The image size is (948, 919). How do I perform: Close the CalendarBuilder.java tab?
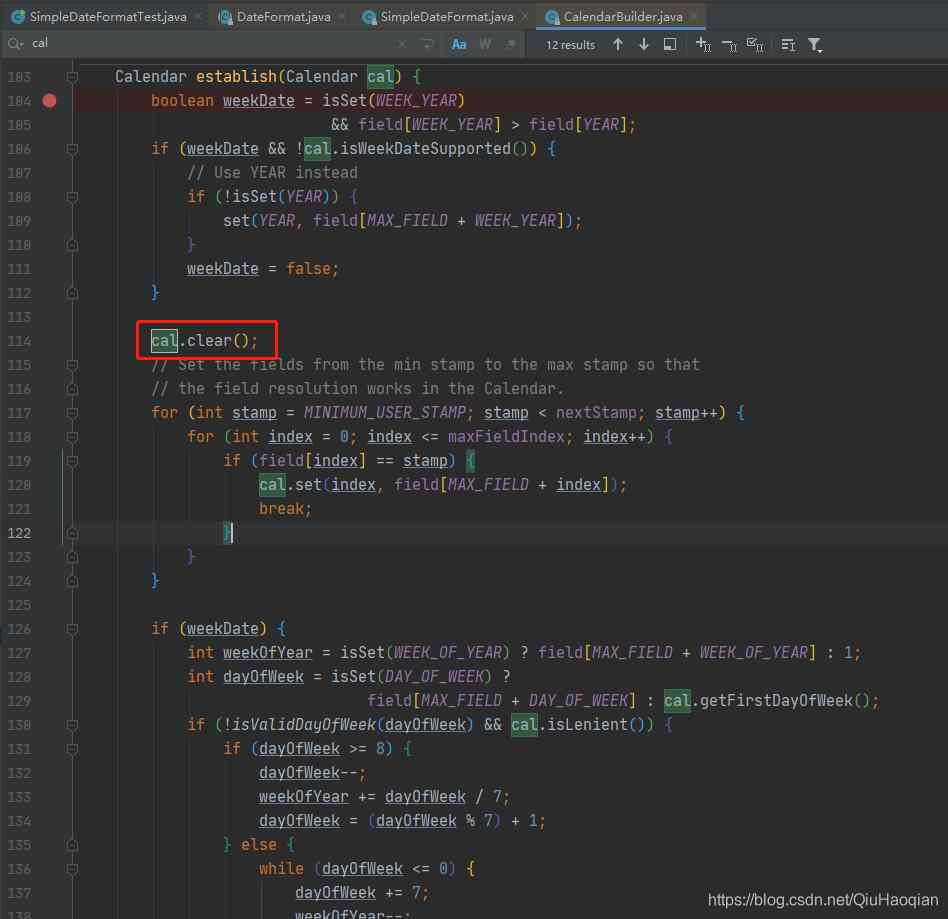click(695, 17)
